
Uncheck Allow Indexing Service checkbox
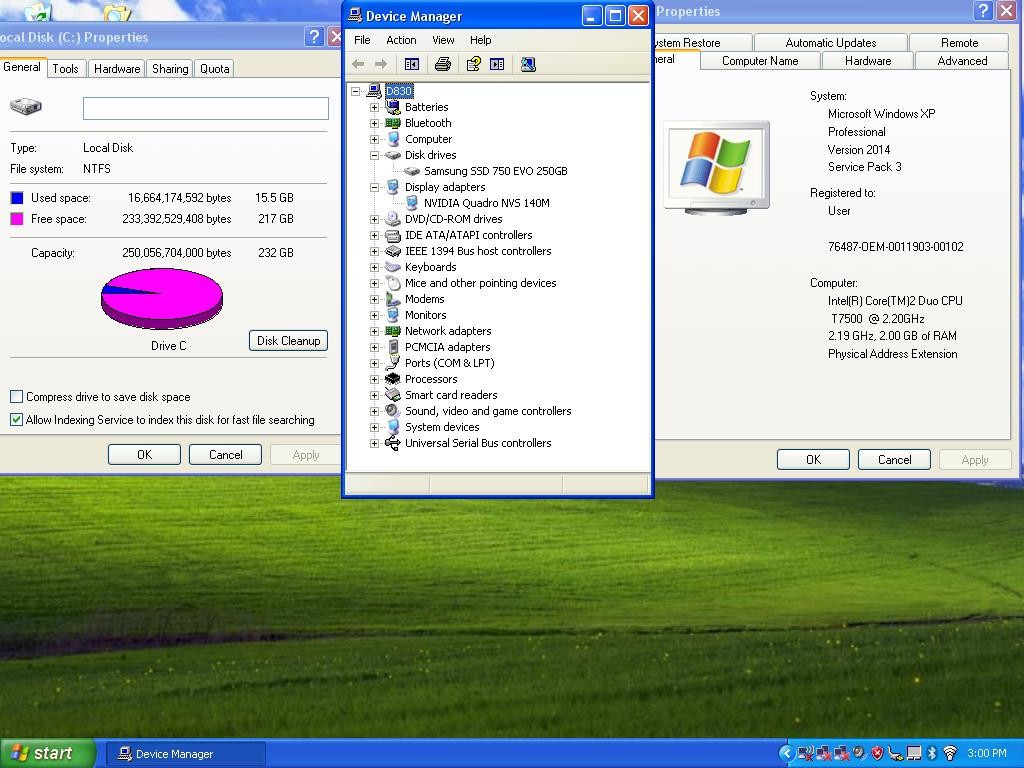click(x=16, y=419)
